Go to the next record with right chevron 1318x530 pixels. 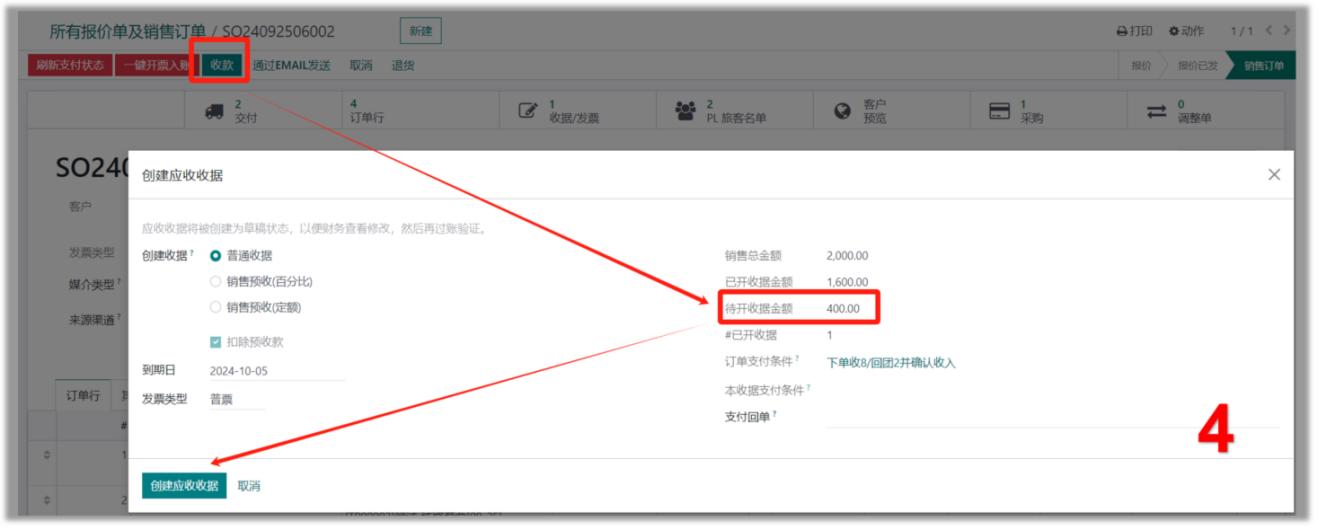coord(1286,32)
